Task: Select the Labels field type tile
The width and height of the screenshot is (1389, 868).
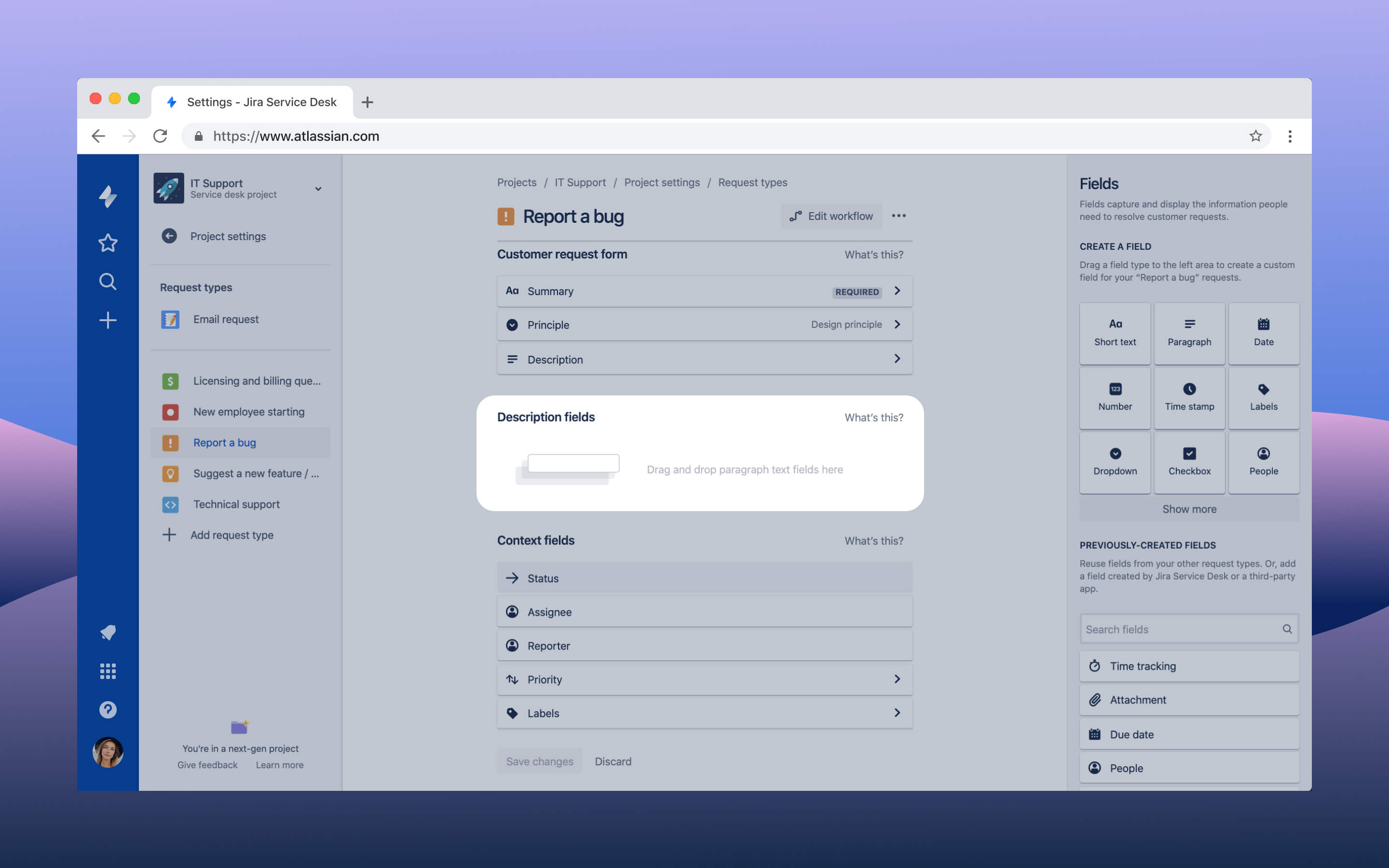Action: [1263, 398]
